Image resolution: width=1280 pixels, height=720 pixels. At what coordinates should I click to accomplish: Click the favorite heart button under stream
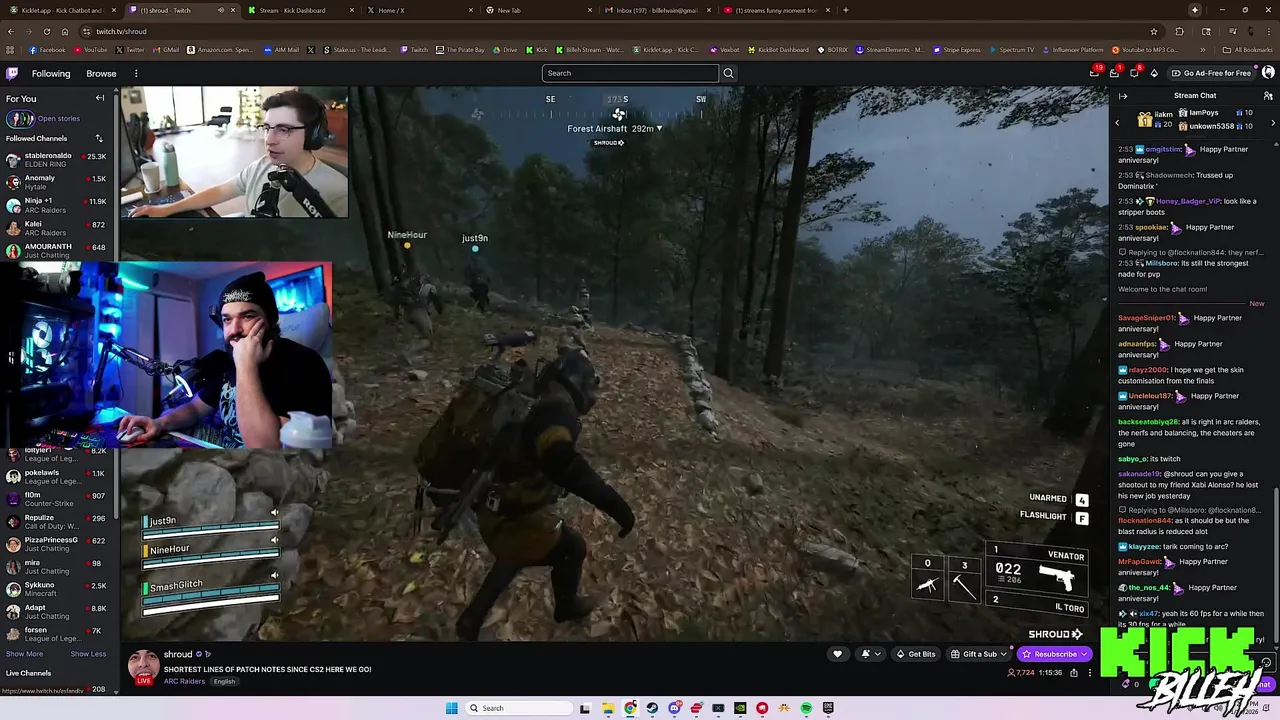pos(837,654)
